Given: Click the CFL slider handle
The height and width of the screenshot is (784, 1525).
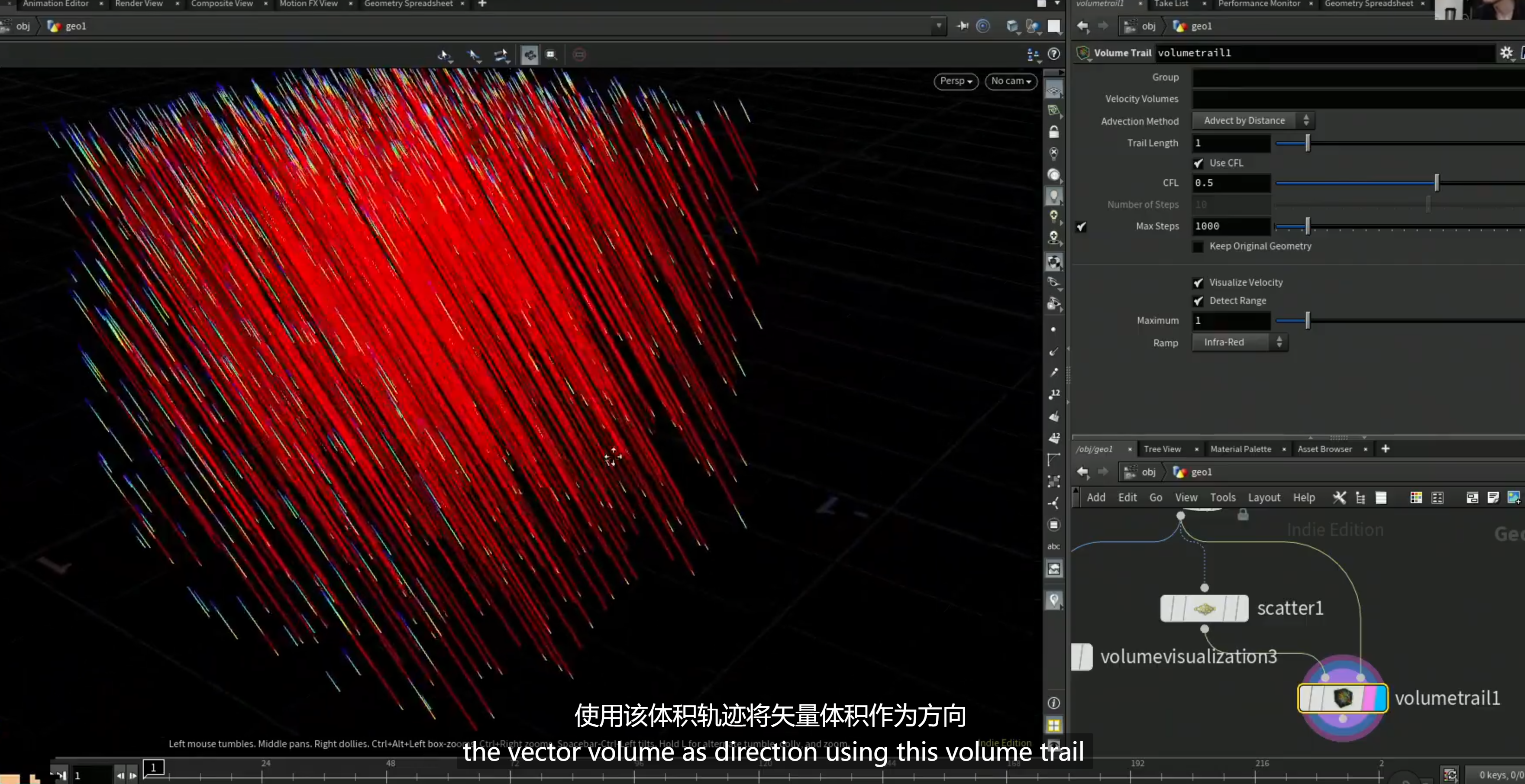Looking at the screenshot, I should (x=1437, y=183).
